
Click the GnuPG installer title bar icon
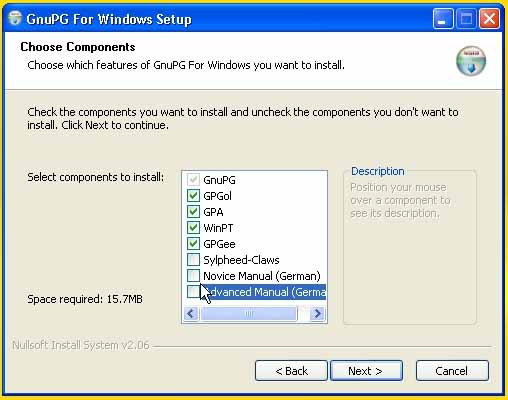click(14, 18)
